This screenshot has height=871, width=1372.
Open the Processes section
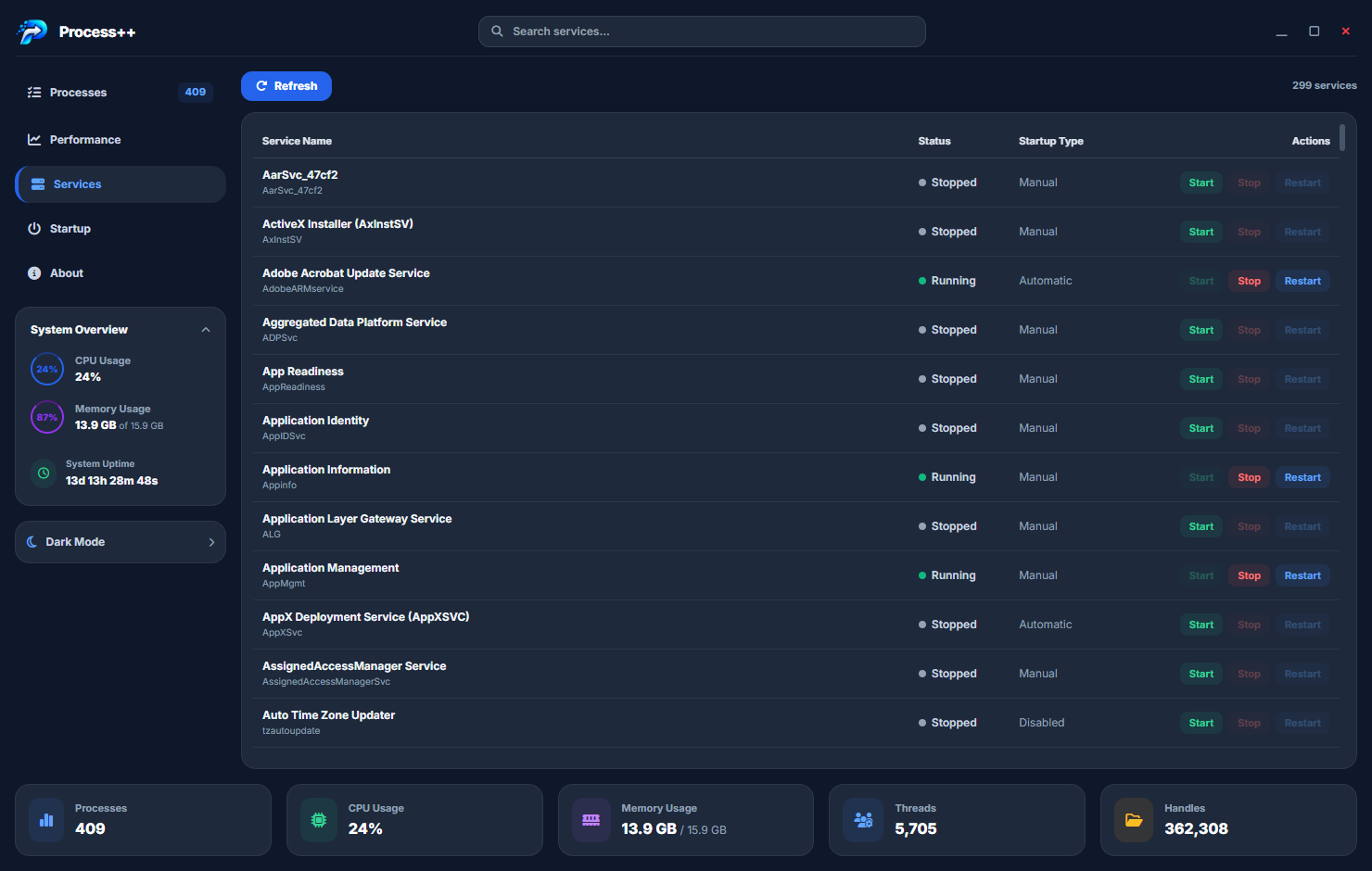(121, 93)
